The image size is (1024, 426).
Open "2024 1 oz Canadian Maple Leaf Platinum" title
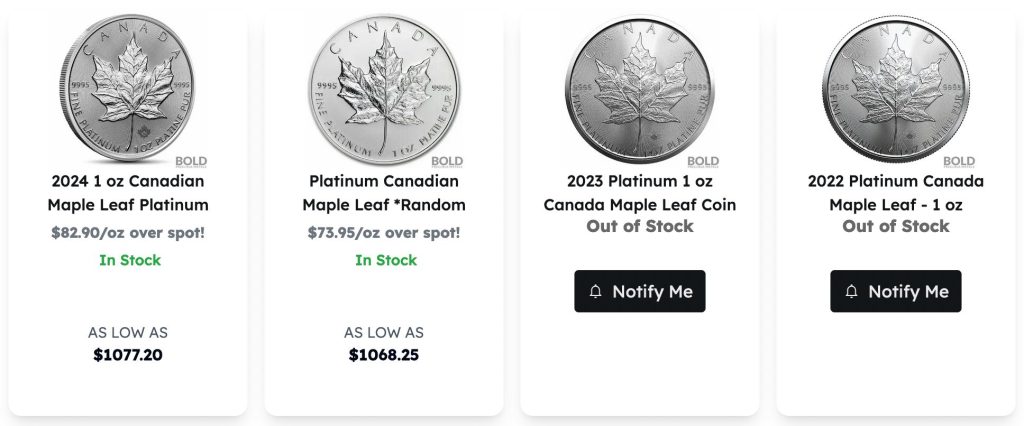tap(128, 193)
